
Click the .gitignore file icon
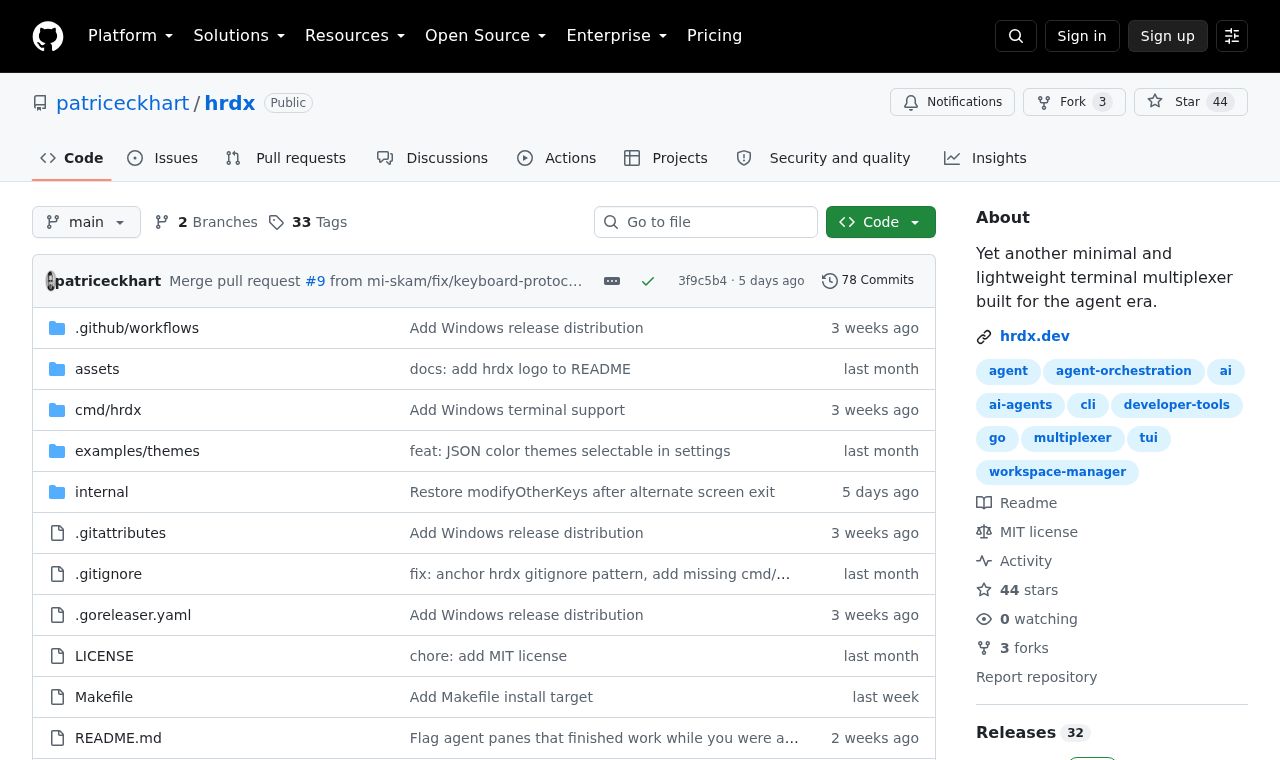(57, 574)
